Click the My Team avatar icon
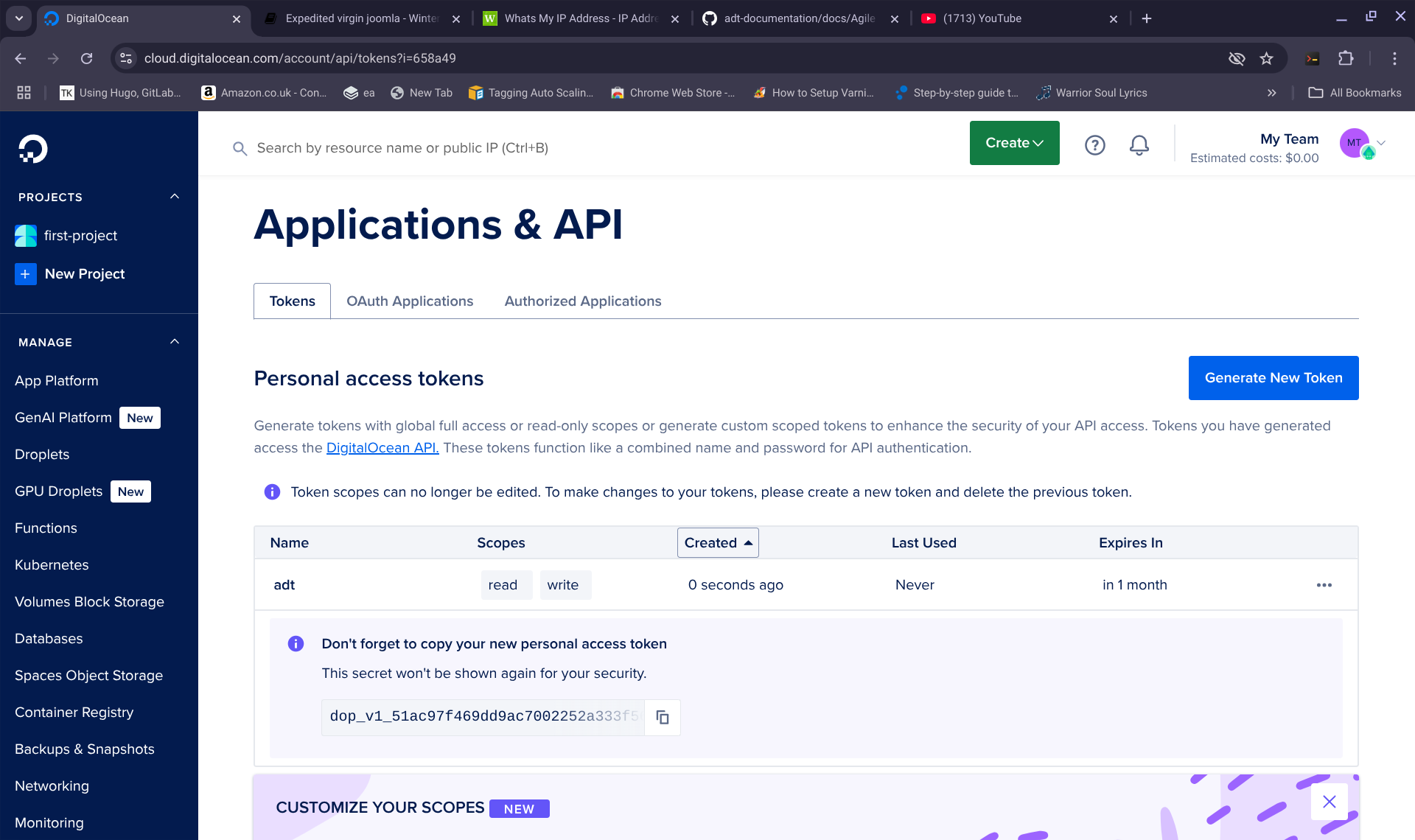This screenshot has height=840, width=1415. [1355, 143]
